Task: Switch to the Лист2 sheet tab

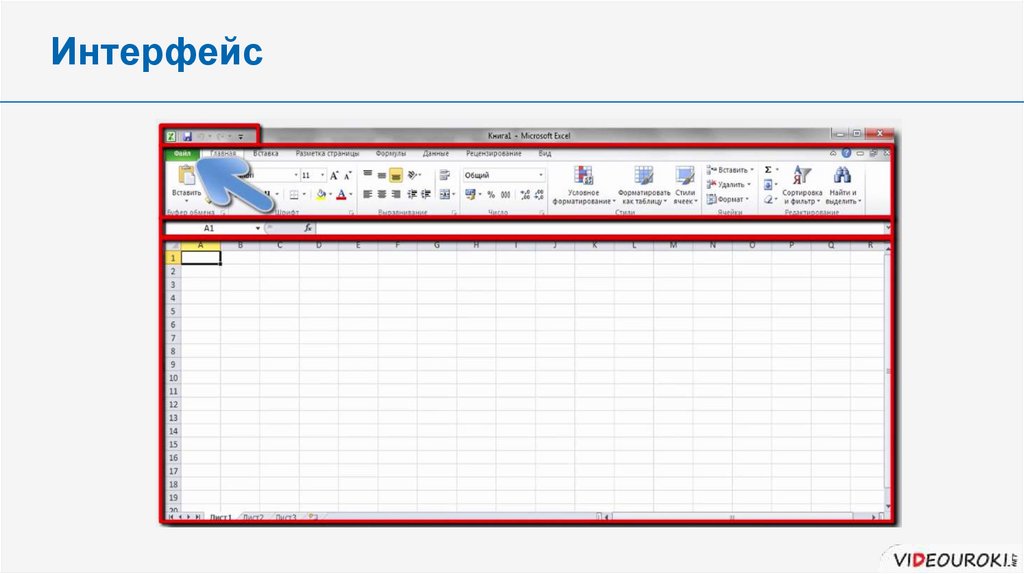Action: pyautogui.click(x=253, y=517)
